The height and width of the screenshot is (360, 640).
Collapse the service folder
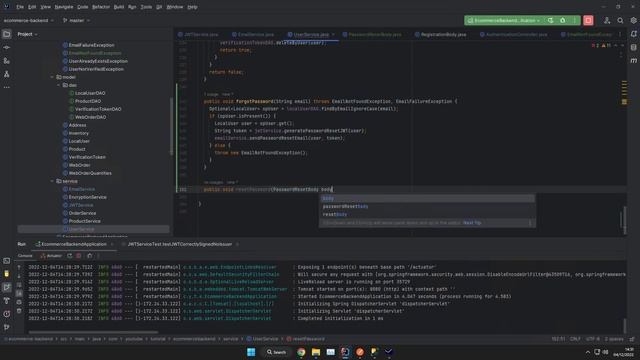pos(52,181)
